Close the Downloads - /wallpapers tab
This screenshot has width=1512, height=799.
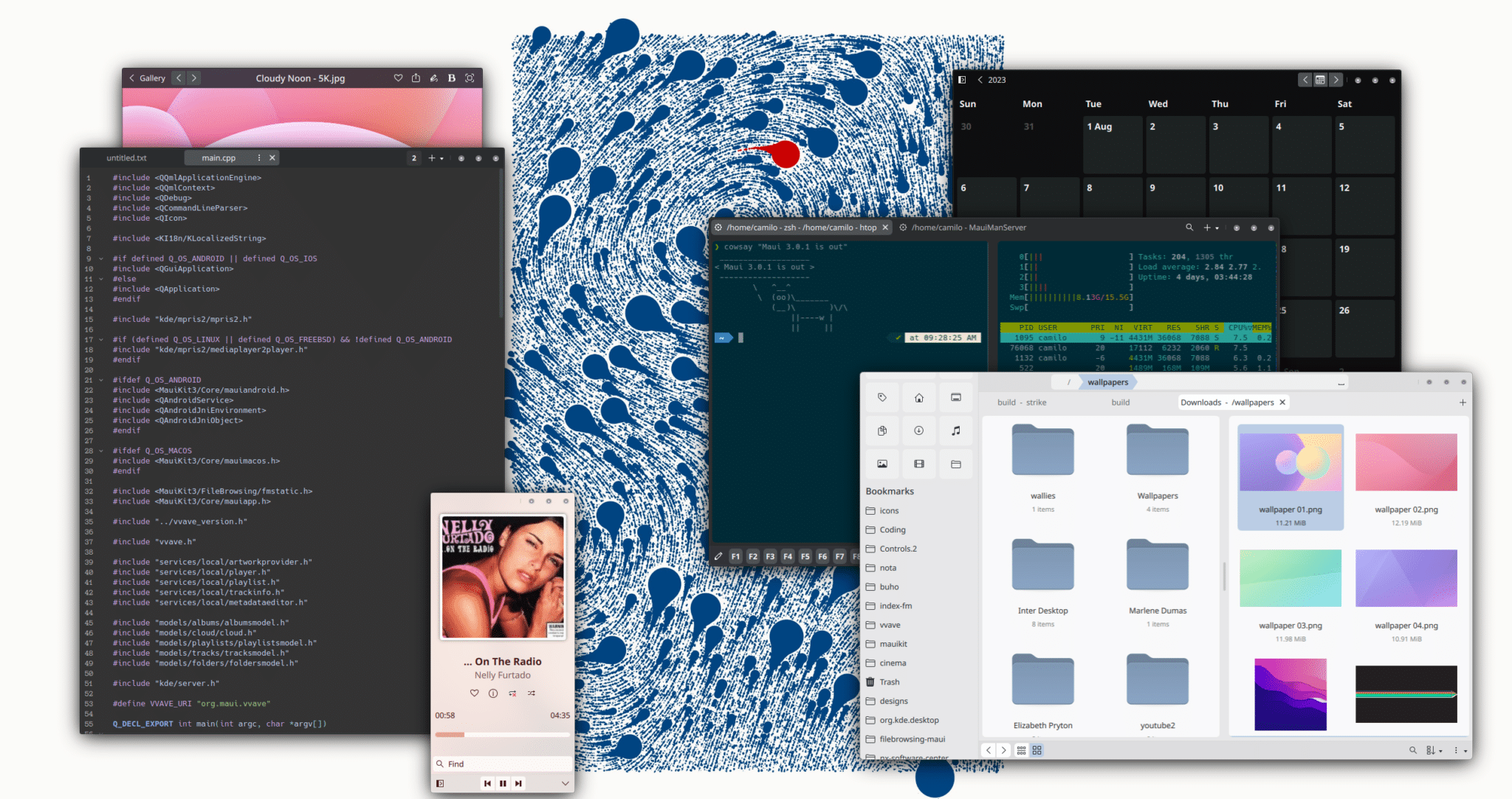tap(1282, 402)
